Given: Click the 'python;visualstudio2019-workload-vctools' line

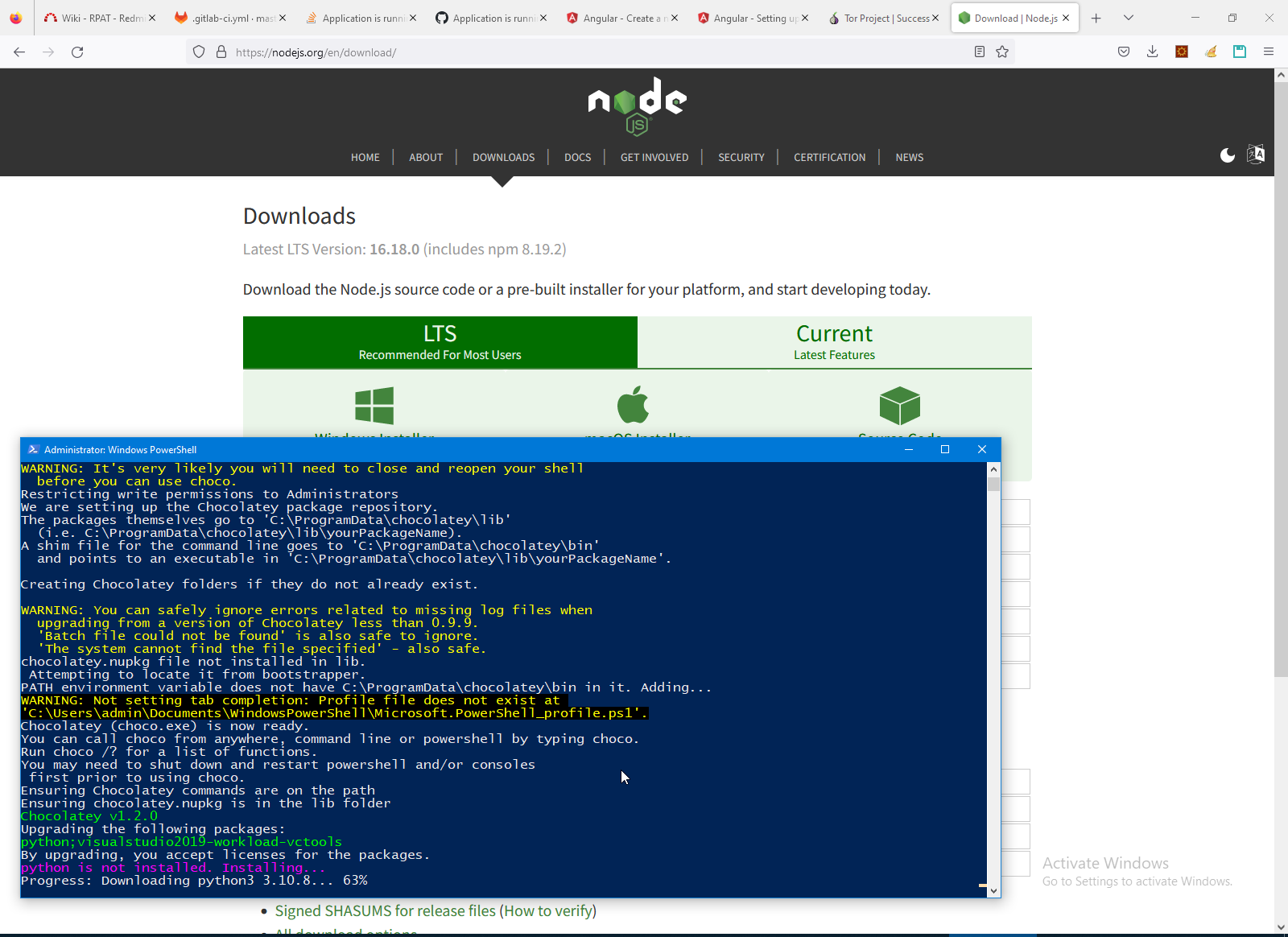Looking at the screenshot, I should click(181, 842).
